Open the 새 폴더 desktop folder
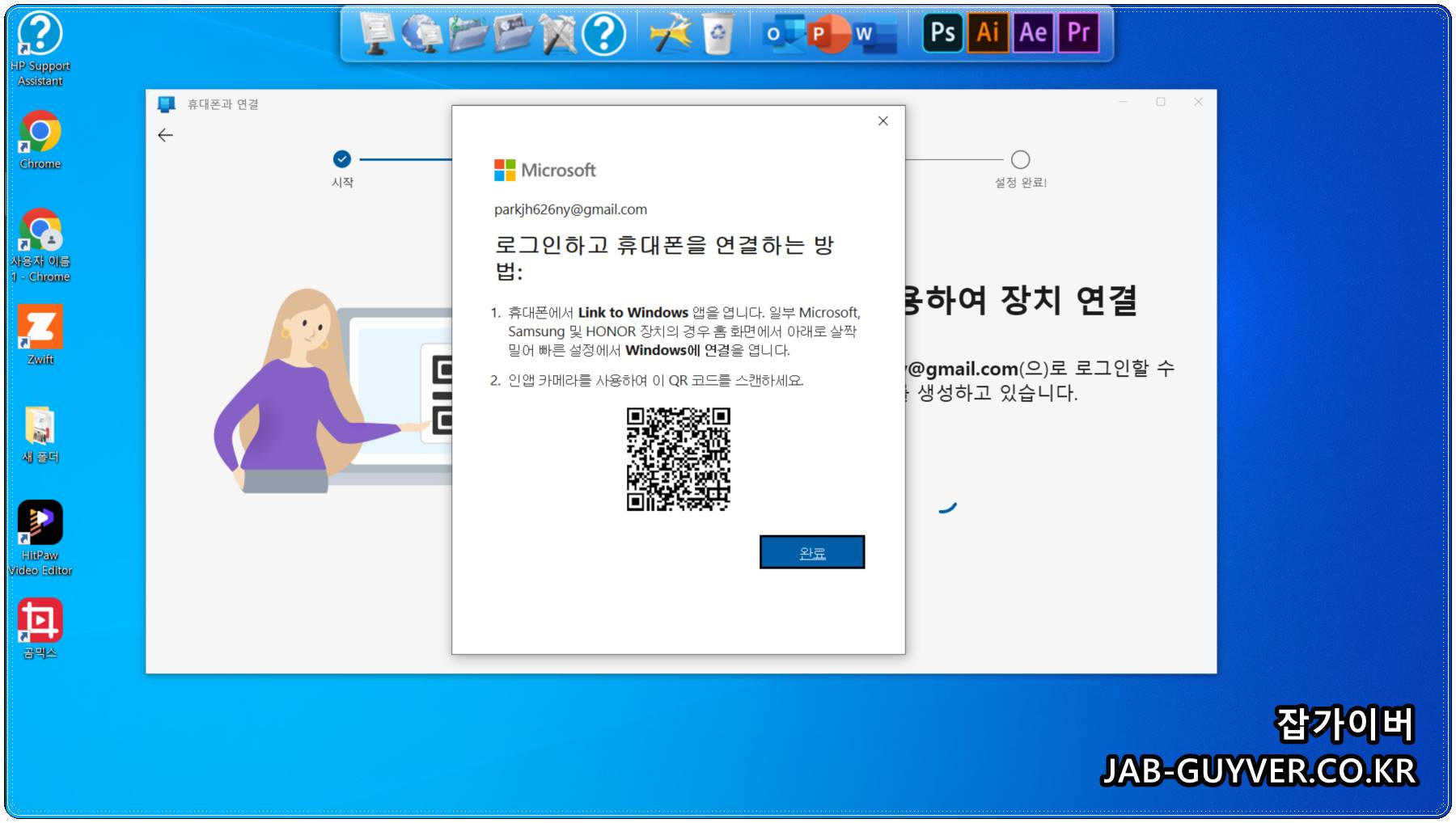 pos(40,434)
